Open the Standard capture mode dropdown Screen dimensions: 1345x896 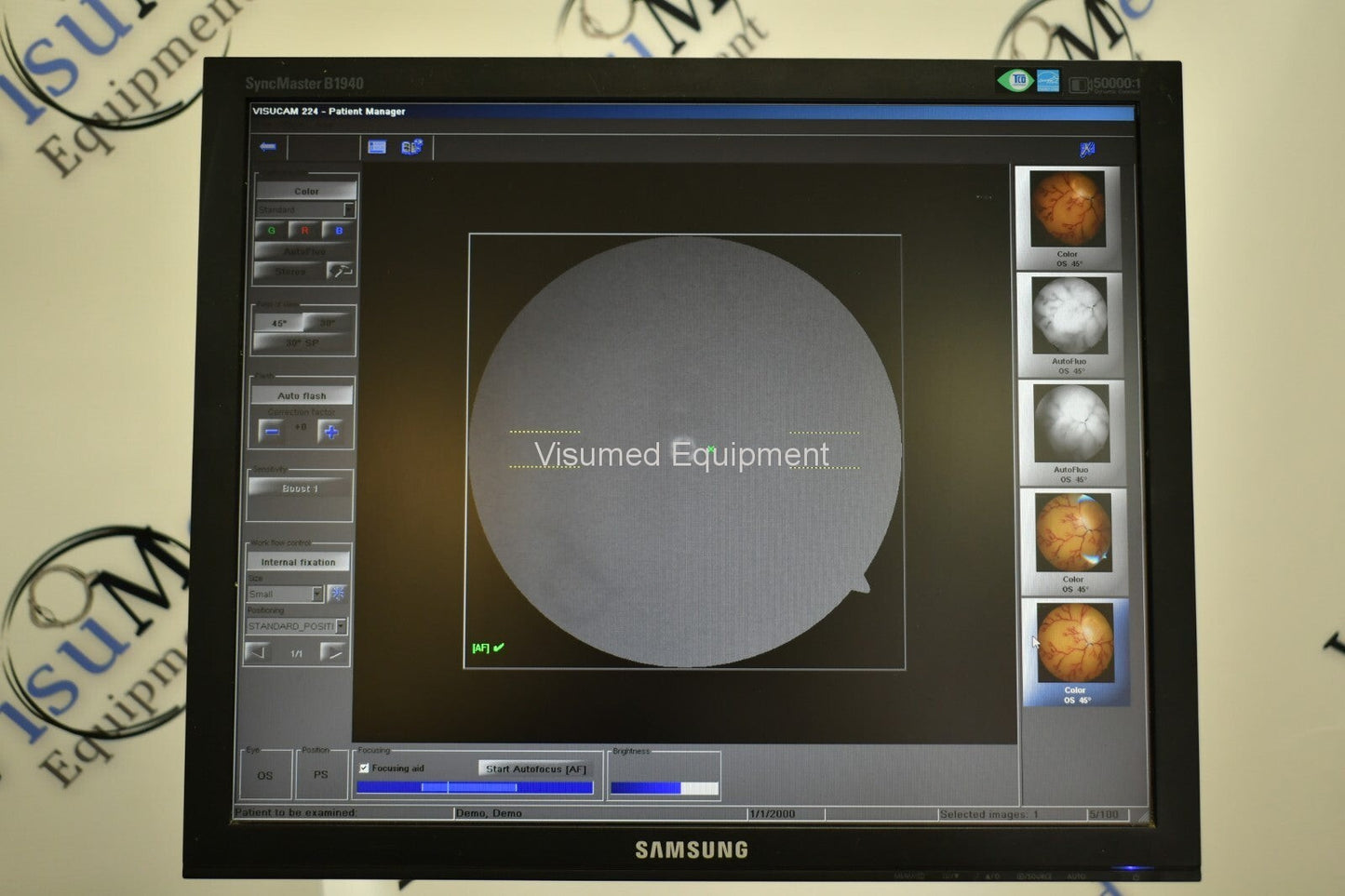(347, 210)
